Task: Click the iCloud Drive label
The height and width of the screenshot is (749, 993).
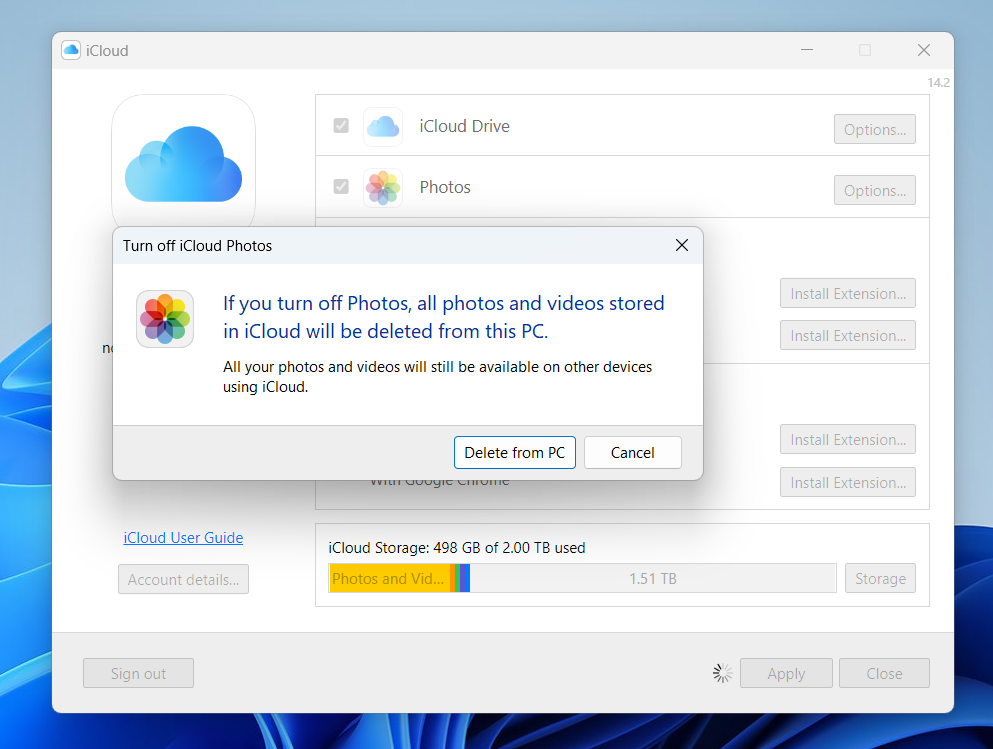Action: tap(464, 126)
